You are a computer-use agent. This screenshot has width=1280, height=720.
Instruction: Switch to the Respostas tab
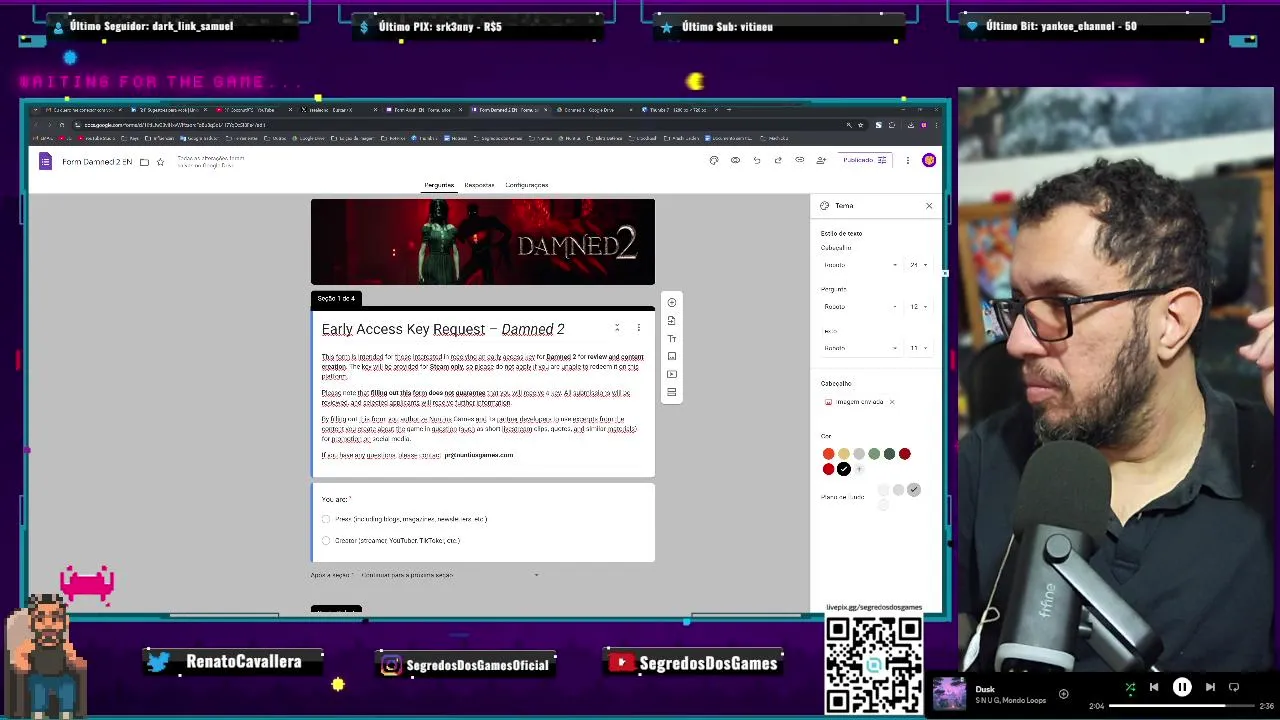(479, 185)
